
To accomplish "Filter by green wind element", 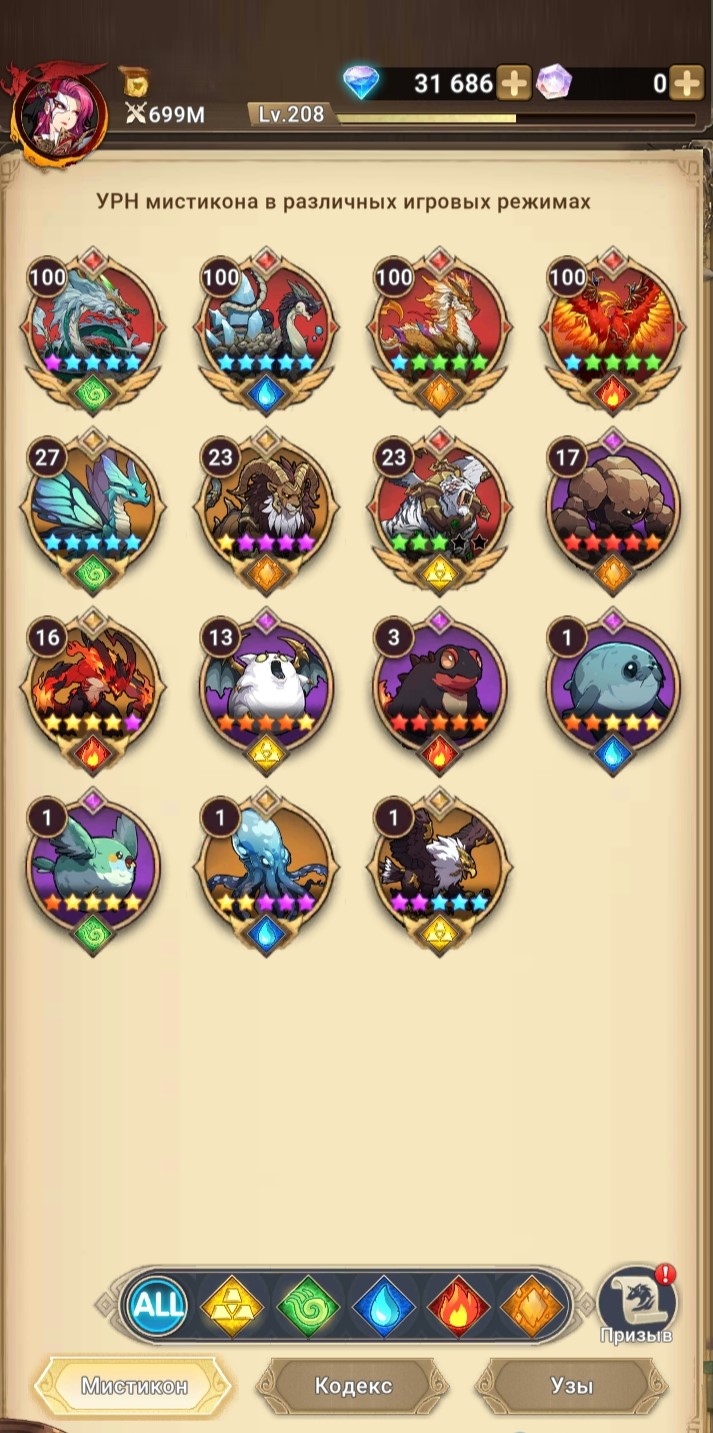I will 308,1305.
